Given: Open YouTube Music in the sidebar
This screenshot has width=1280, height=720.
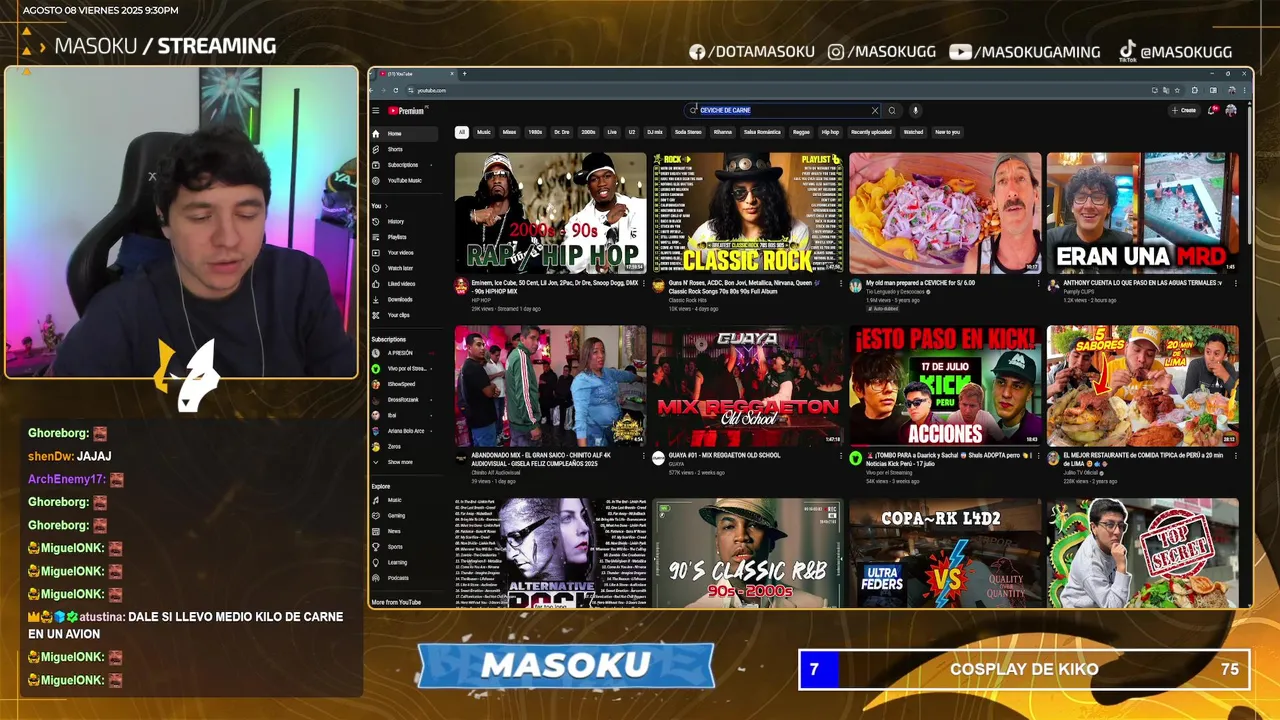Looking at the screenshot, I should [x=404, y=181].
